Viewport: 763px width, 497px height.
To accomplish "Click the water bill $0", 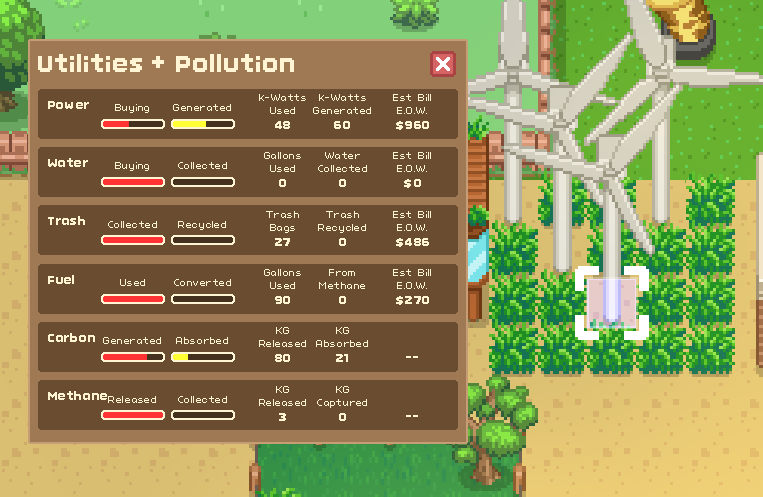I will [x=412, y=183].
